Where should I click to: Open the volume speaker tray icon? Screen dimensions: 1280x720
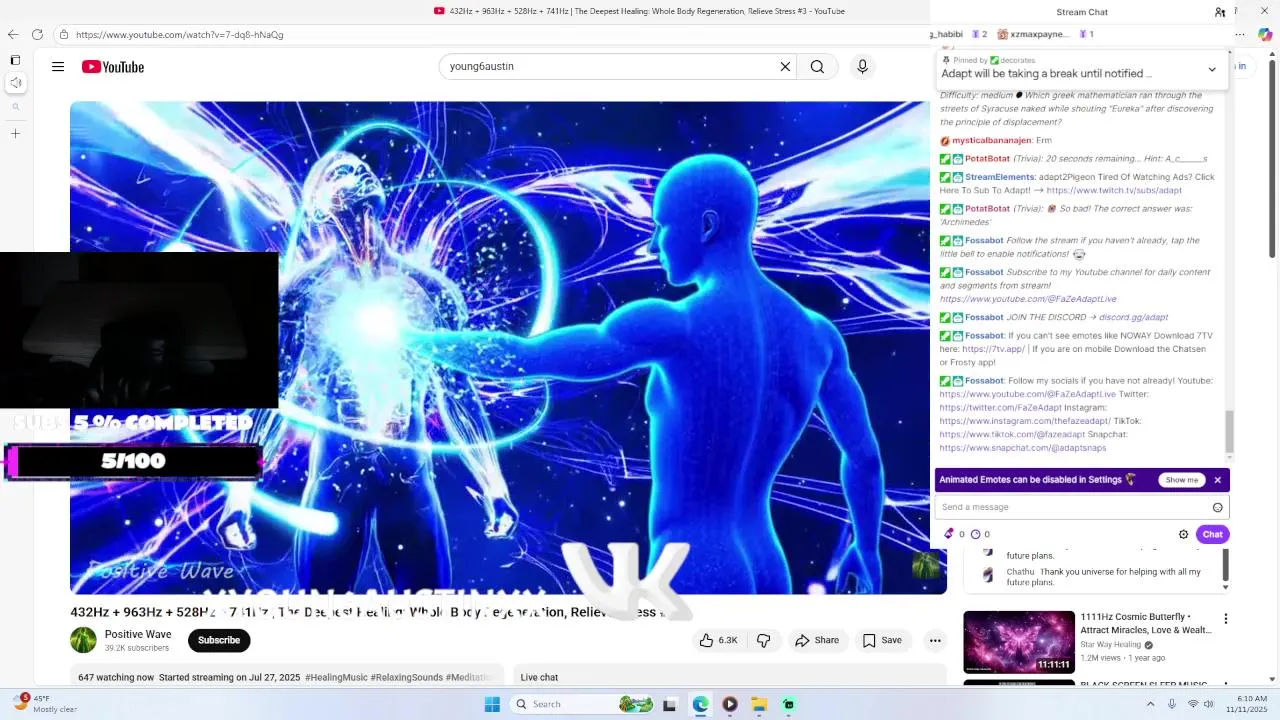click(x=1209, y=704)
